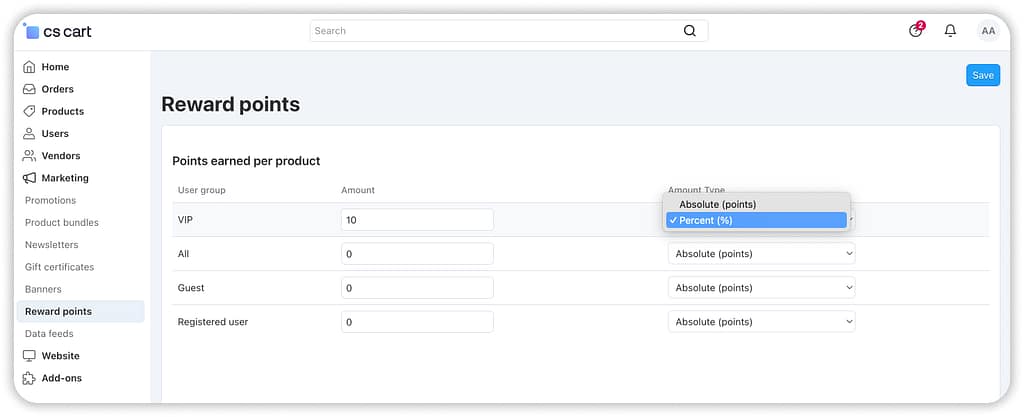Go to Gift certificates menu item

(59, 267)
